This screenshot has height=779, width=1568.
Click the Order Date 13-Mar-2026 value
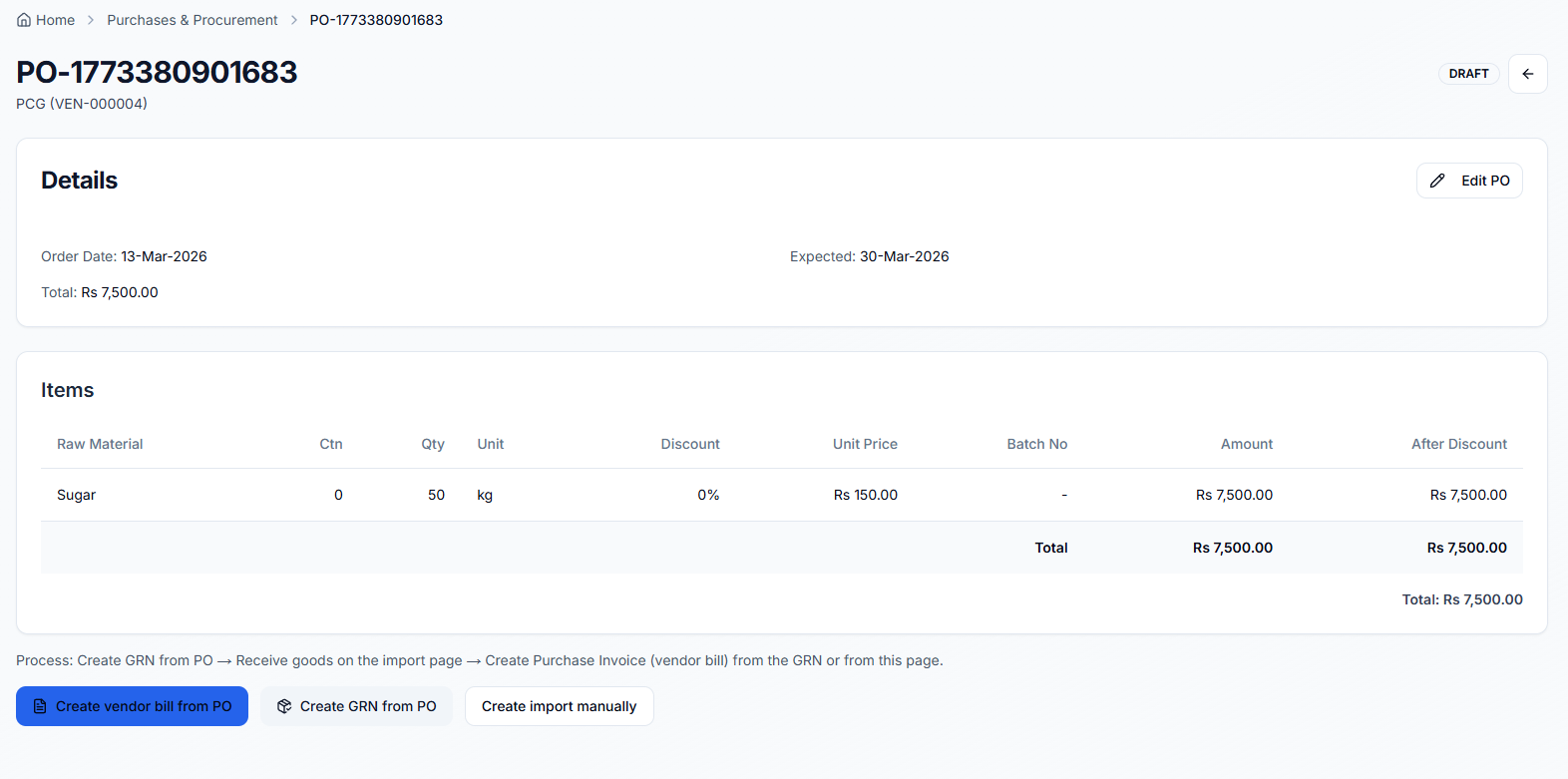[164, 256]
